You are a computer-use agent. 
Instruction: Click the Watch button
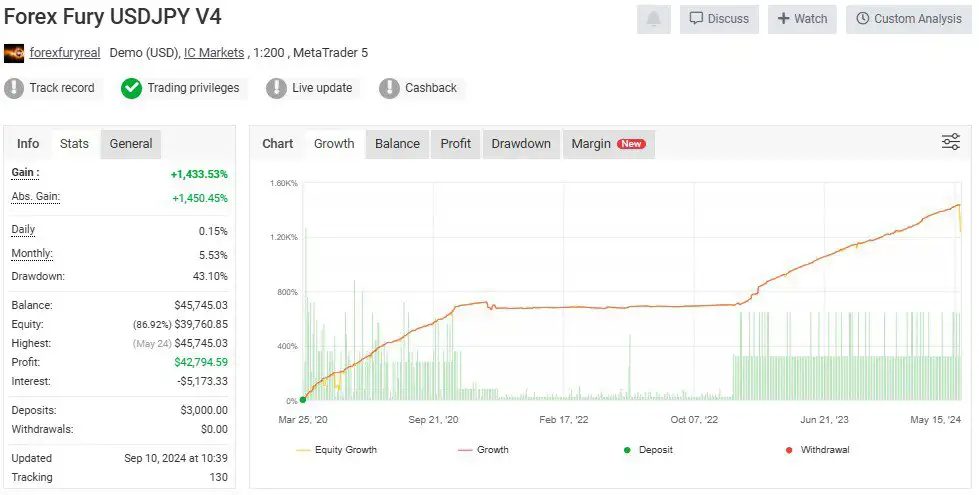(x=802, y=19)
